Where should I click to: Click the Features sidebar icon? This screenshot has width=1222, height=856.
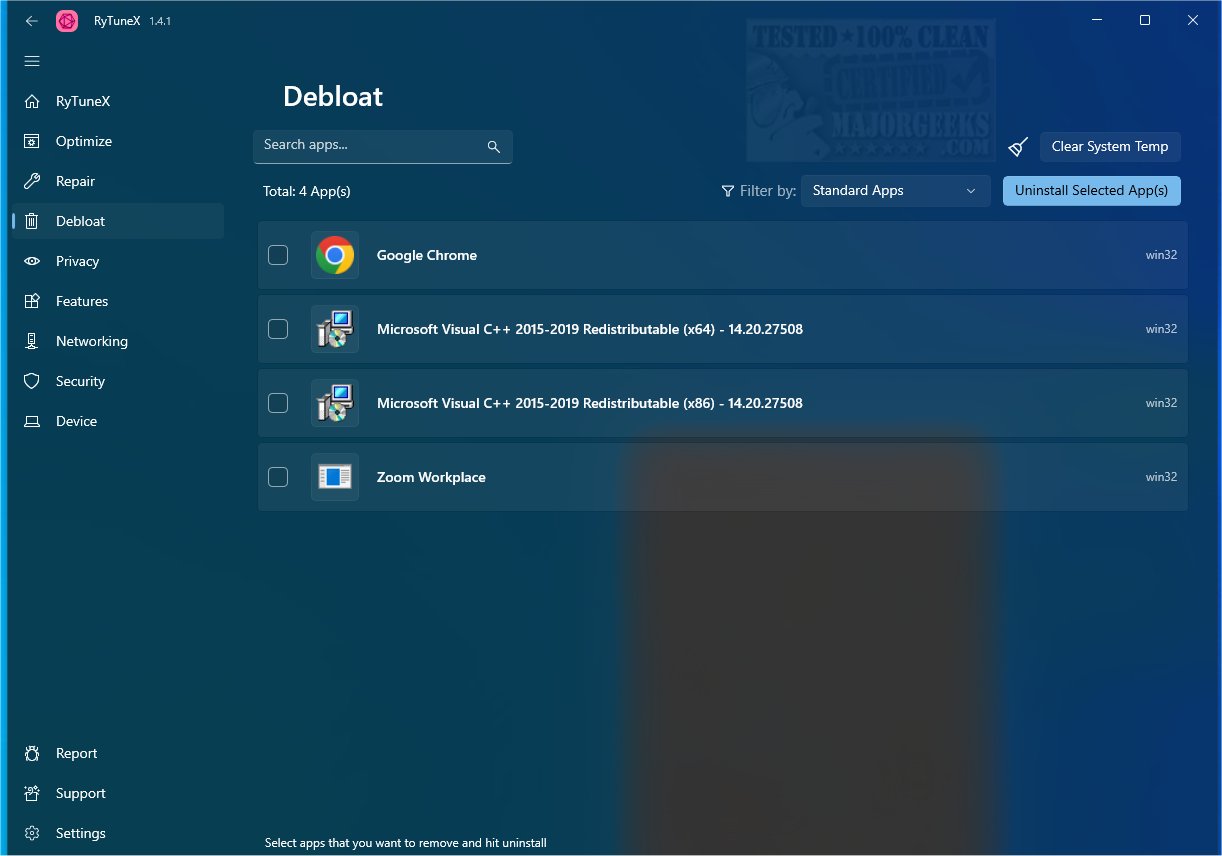(32, 302)
